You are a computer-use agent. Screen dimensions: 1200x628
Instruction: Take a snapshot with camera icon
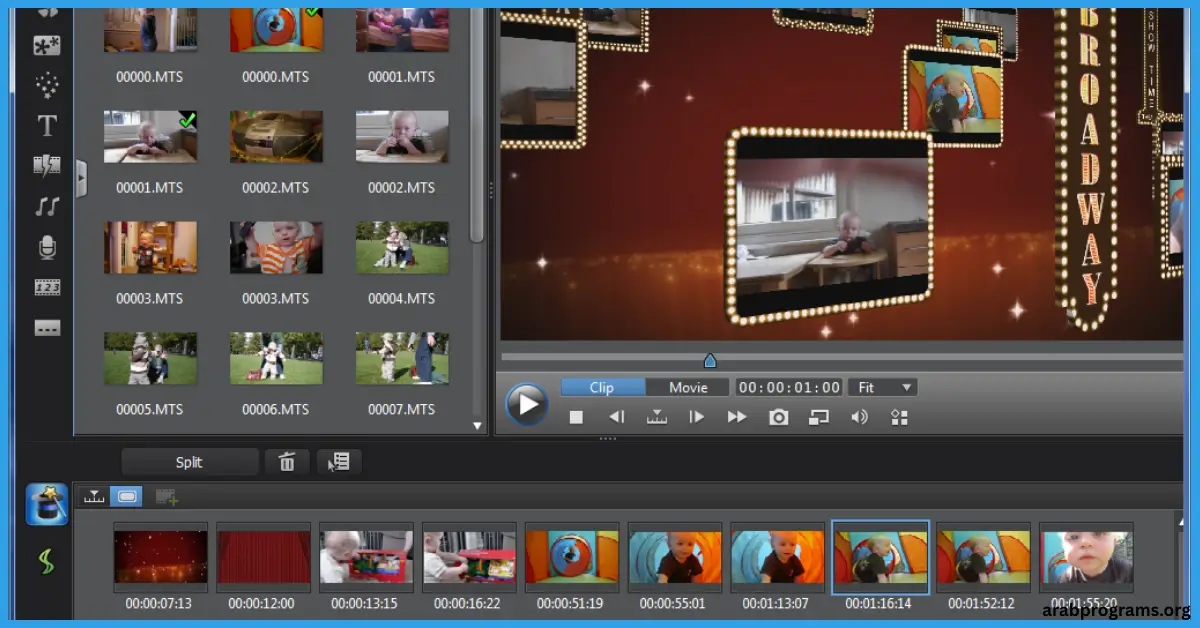click(x=779, y=417)
